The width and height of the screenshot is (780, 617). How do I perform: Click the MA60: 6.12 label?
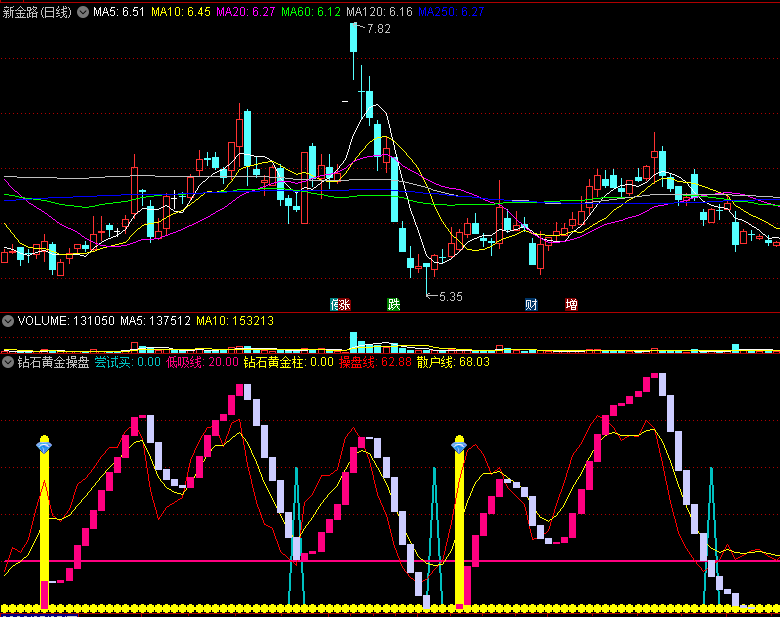pos(311,12)
